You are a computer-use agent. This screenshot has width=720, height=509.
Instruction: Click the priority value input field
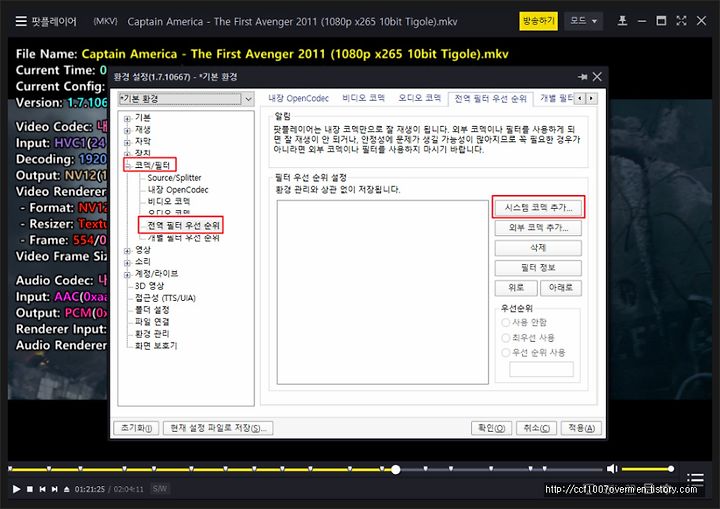541,369
